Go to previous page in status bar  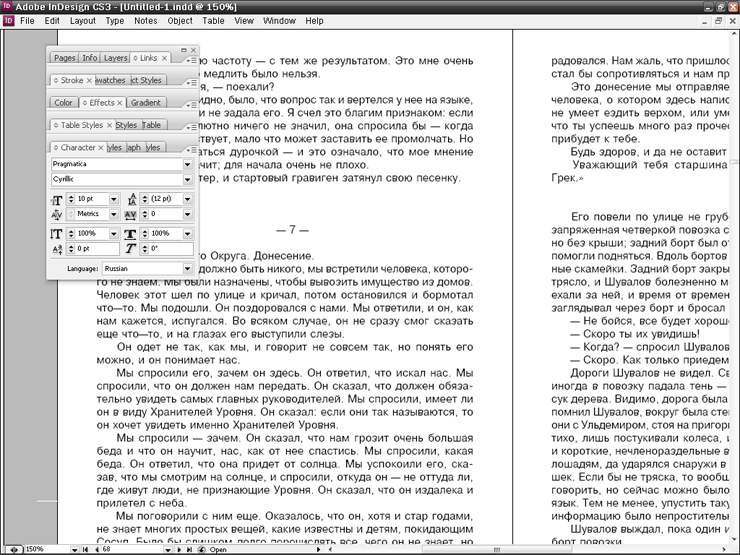[97, 549]
